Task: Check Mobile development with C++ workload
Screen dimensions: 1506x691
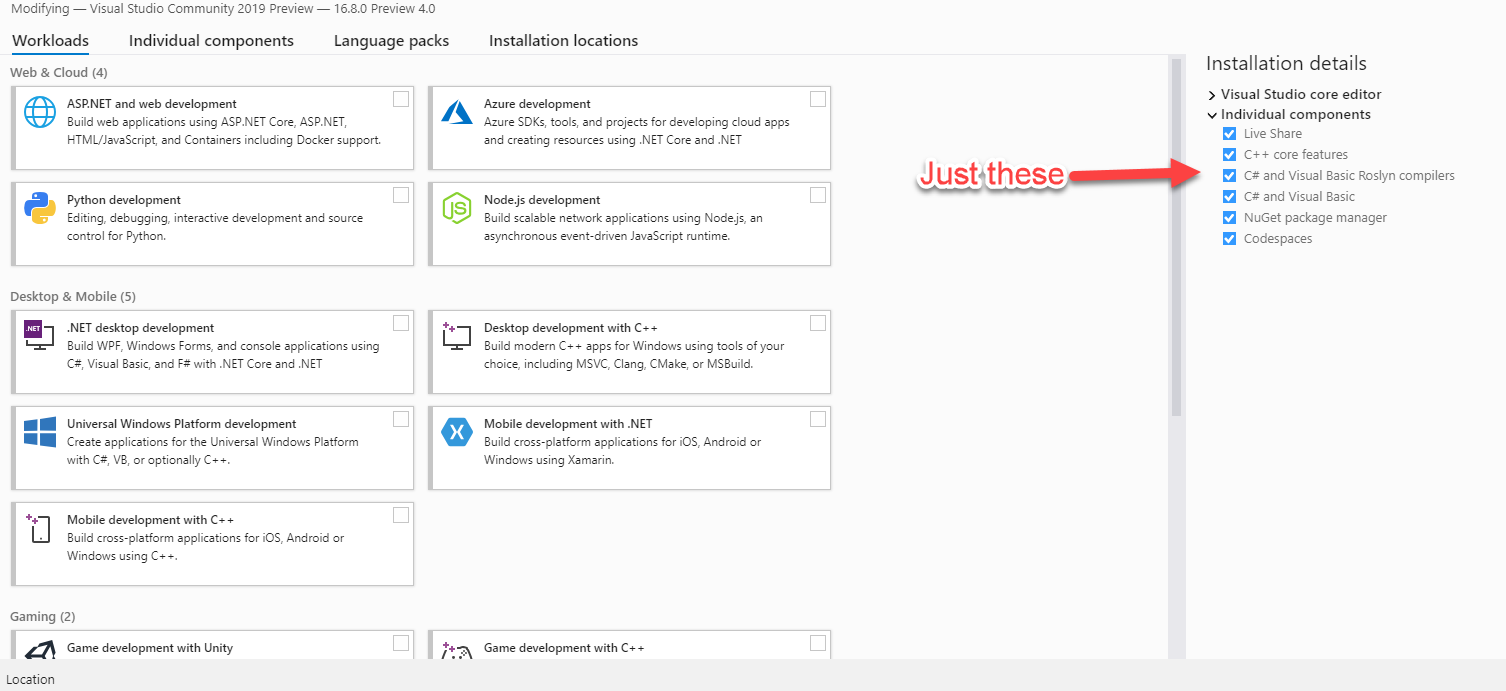Action: click(401, 515)
